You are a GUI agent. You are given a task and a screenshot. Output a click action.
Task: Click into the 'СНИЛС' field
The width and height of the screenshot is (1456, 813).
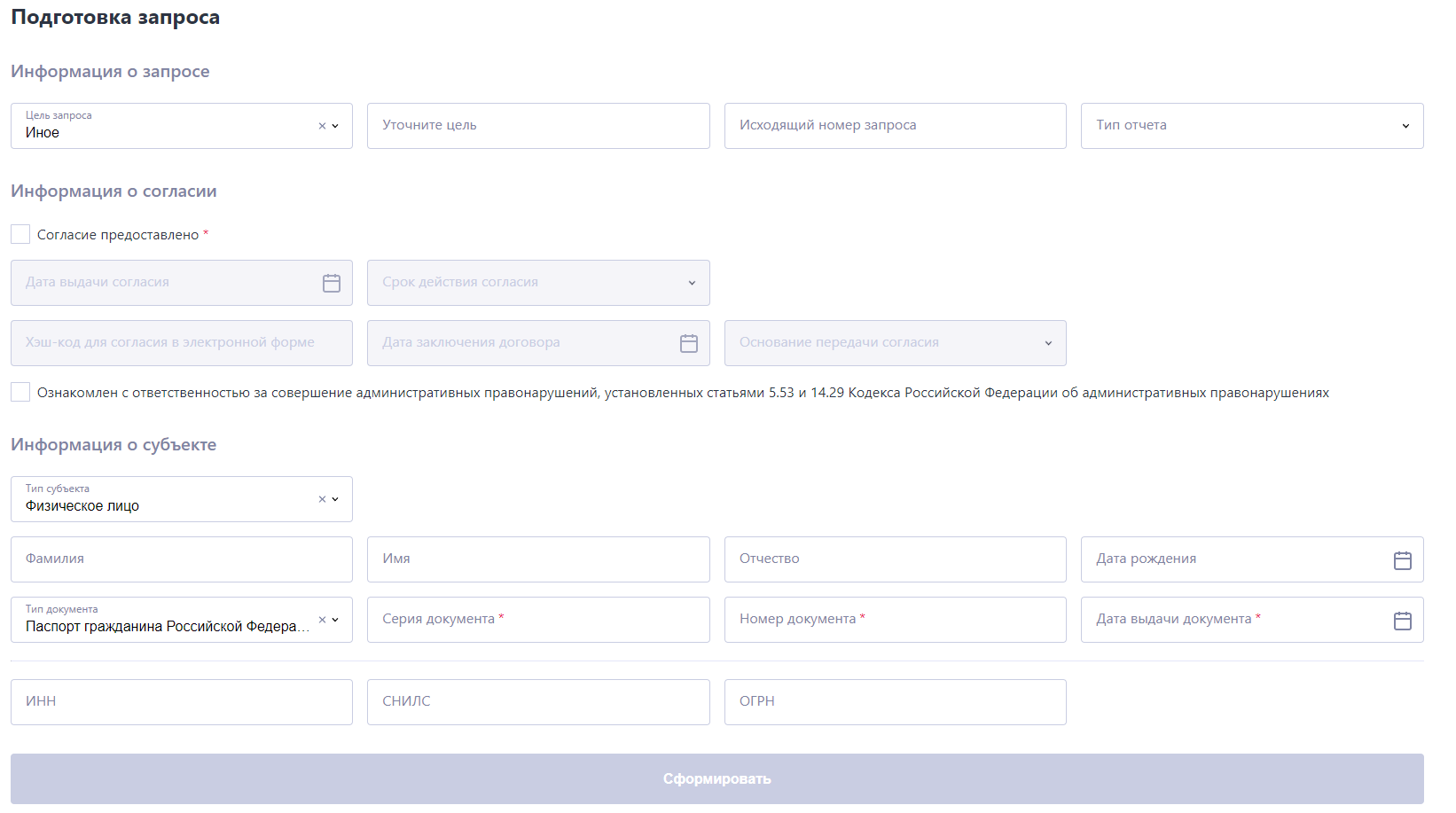[x=537, y=702]
